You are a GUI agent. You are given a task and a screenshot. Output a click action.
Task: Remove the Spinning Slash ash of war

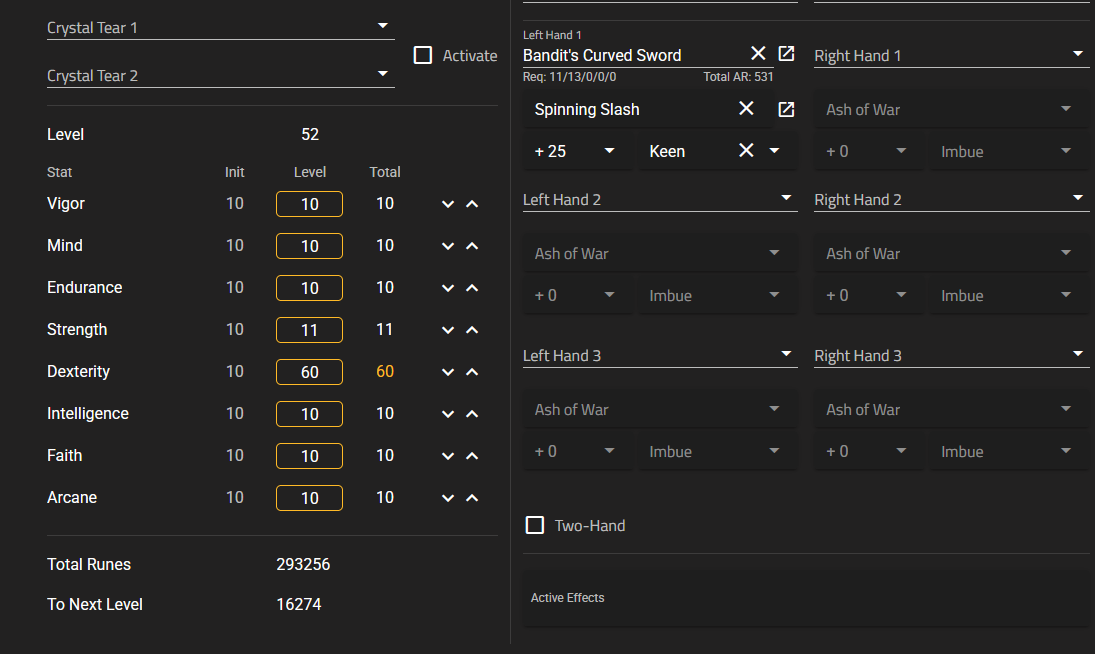[x=746, y=109]
